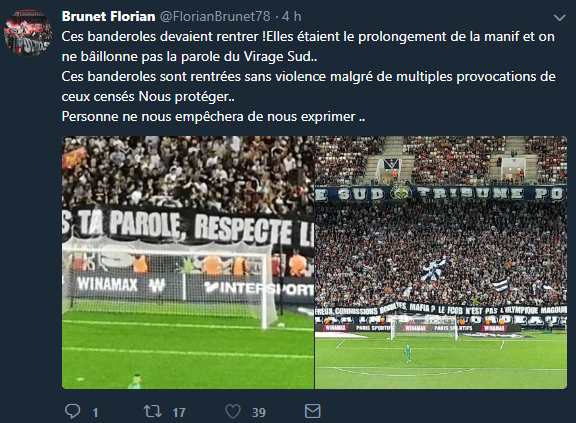Open tweet options chevron menu
Image resolution: width=576 pixels, height=423 pixels.
point(559,17)
